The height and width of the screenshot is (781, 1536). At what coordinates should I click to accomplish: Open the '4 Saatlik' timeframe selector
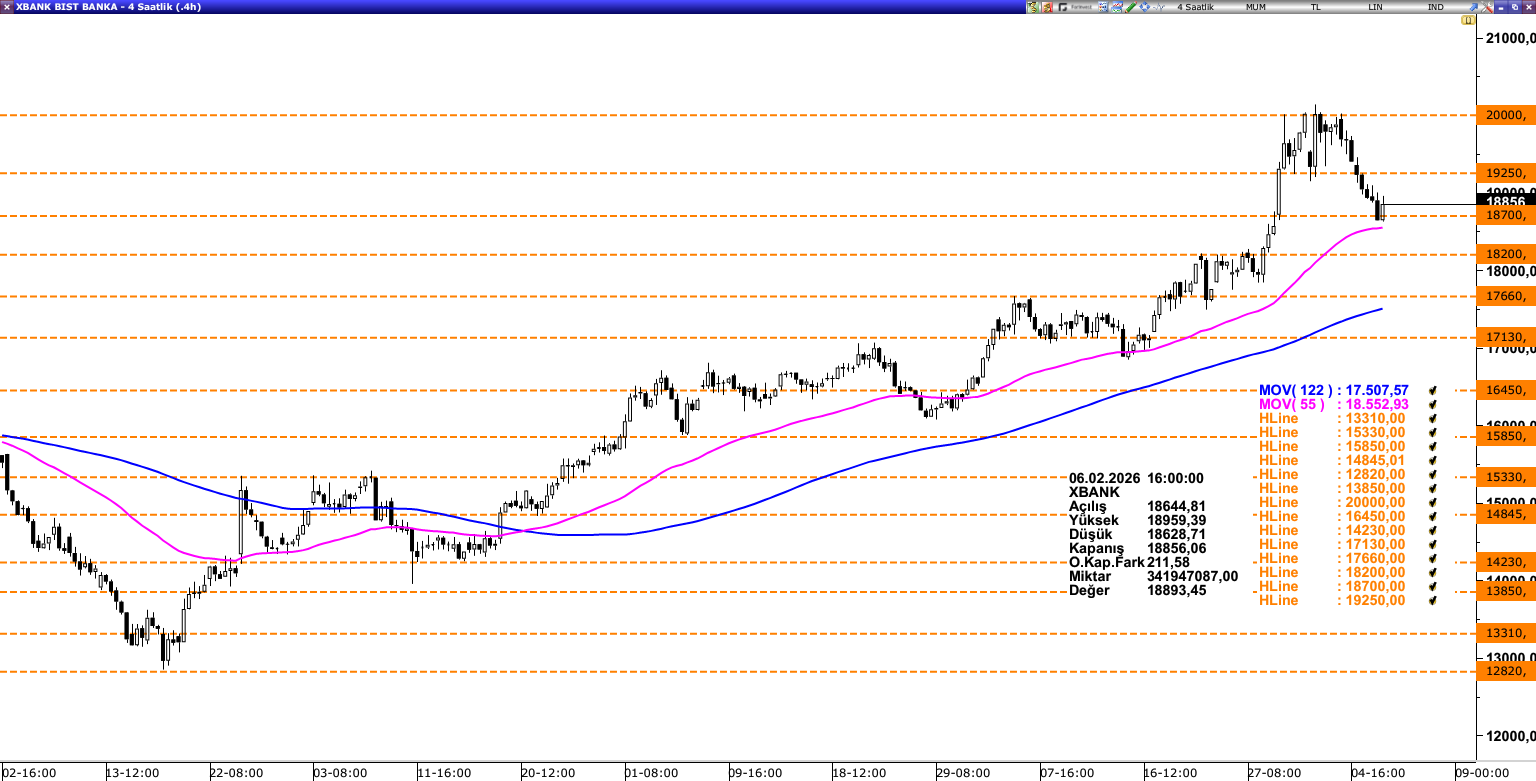1195,7
